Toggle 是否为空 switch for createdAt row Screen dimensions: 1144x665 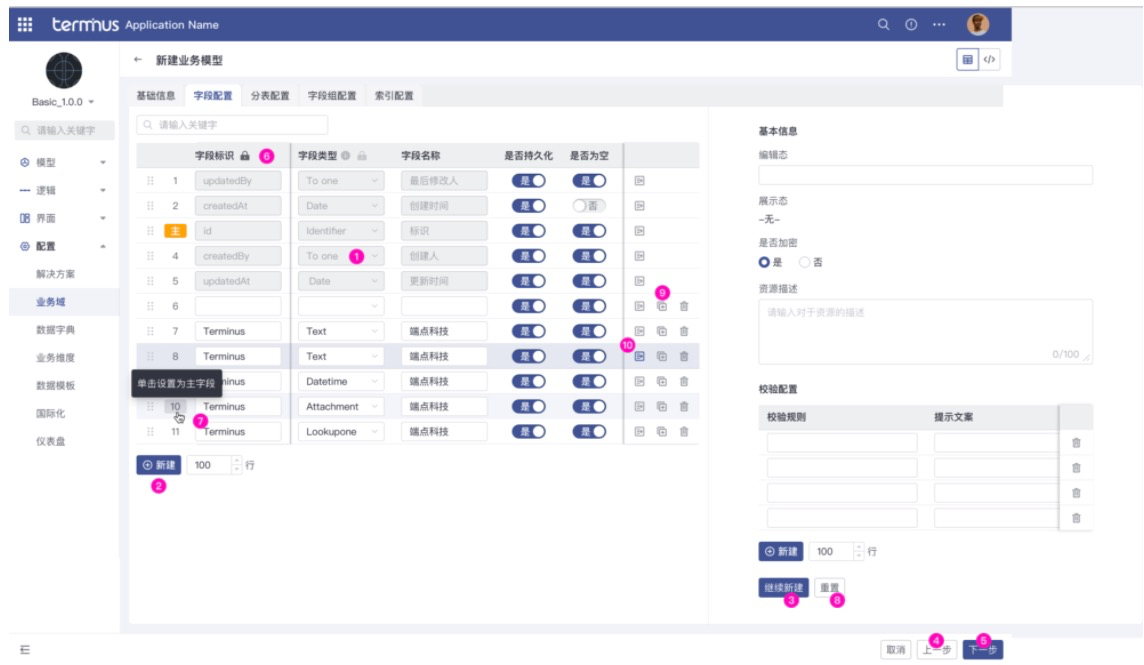coord(589,206)
